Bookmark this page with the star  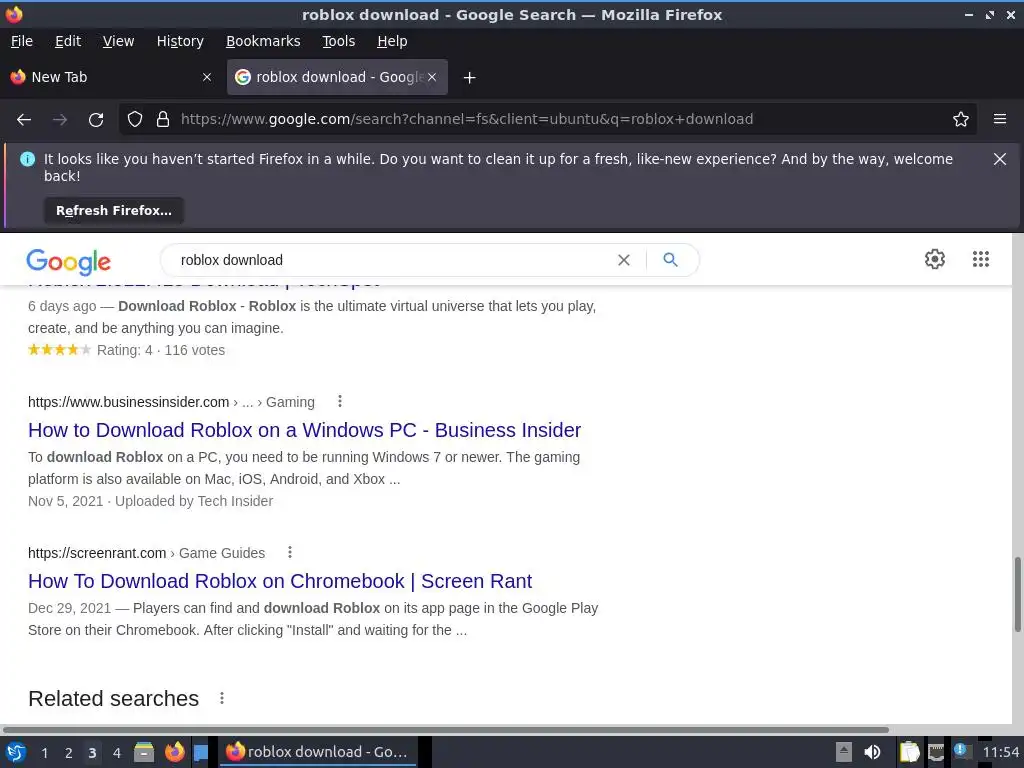coord(961,120)
